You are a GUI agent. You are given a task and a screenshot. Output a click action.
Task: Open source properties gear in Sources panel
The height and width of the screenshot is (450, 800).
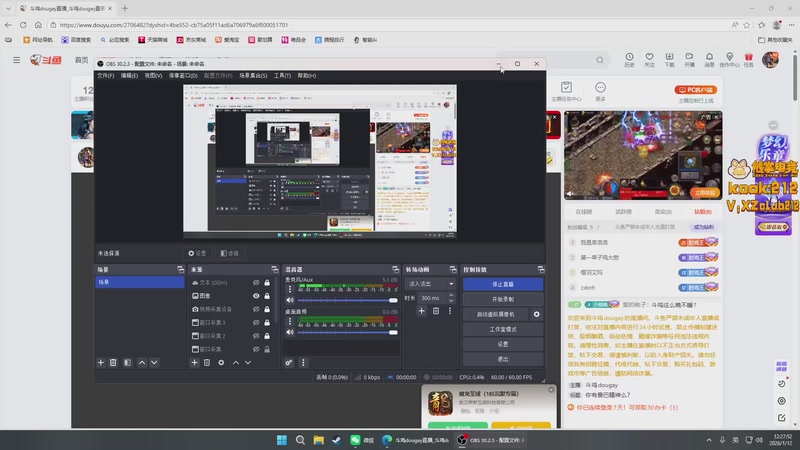pos(221,362)
